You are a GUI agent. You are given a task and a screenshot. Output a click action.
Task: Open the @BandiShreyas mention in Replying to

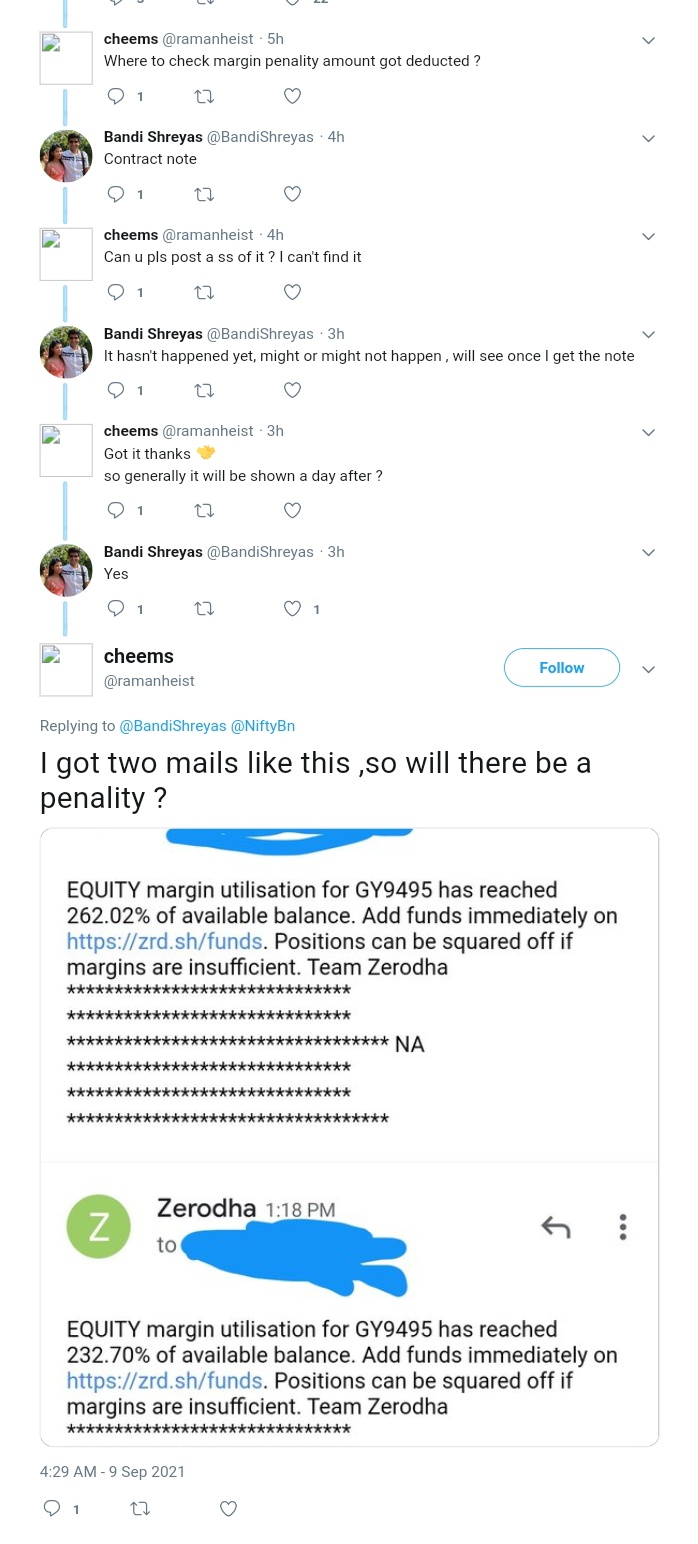173,726
